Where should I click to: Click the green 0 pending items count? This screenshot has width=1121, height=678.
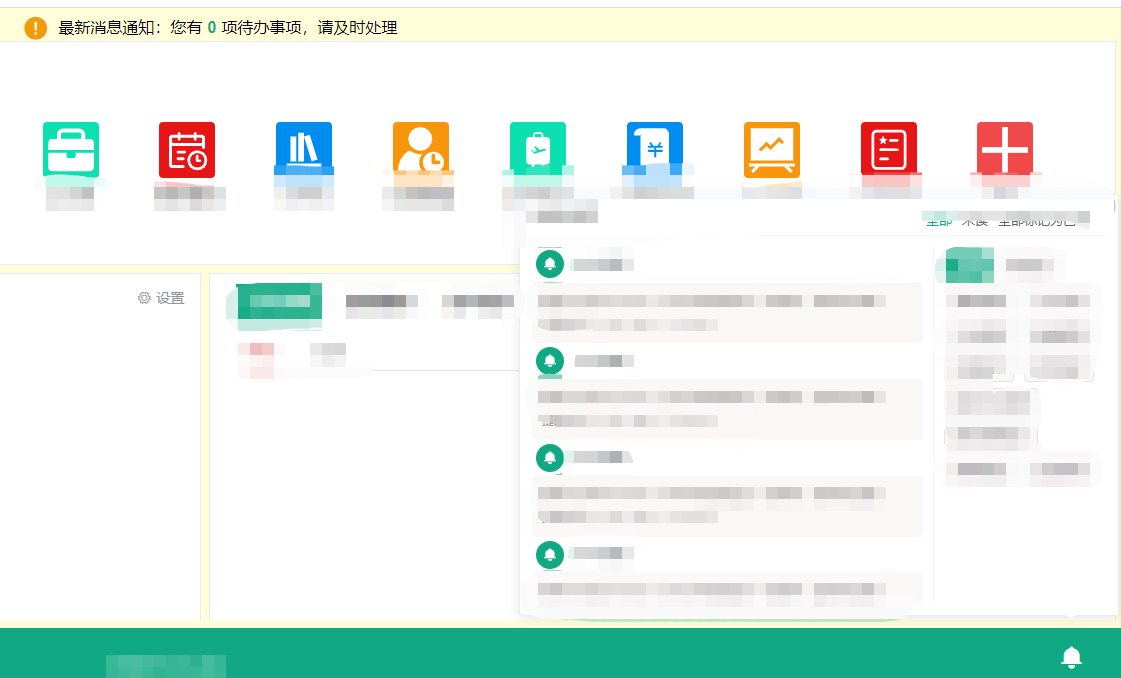(212, 28)
